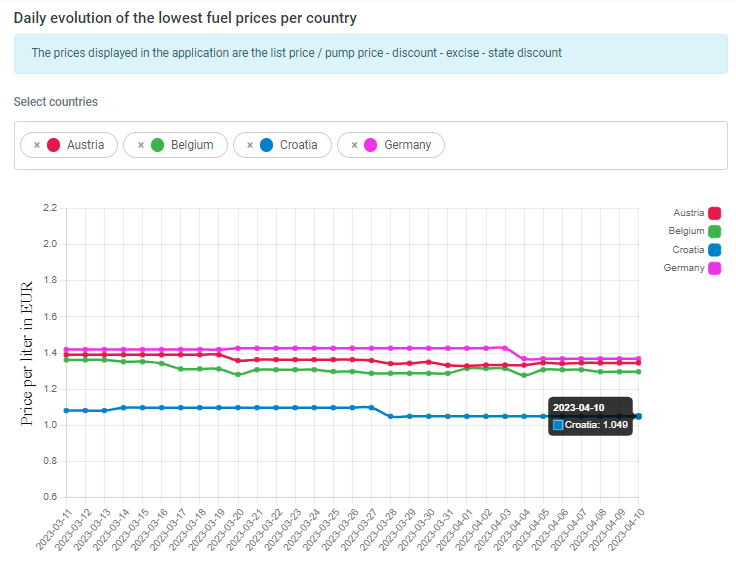
Task: Toggle Croatia series via legend label
Action: tap(687, 250)
